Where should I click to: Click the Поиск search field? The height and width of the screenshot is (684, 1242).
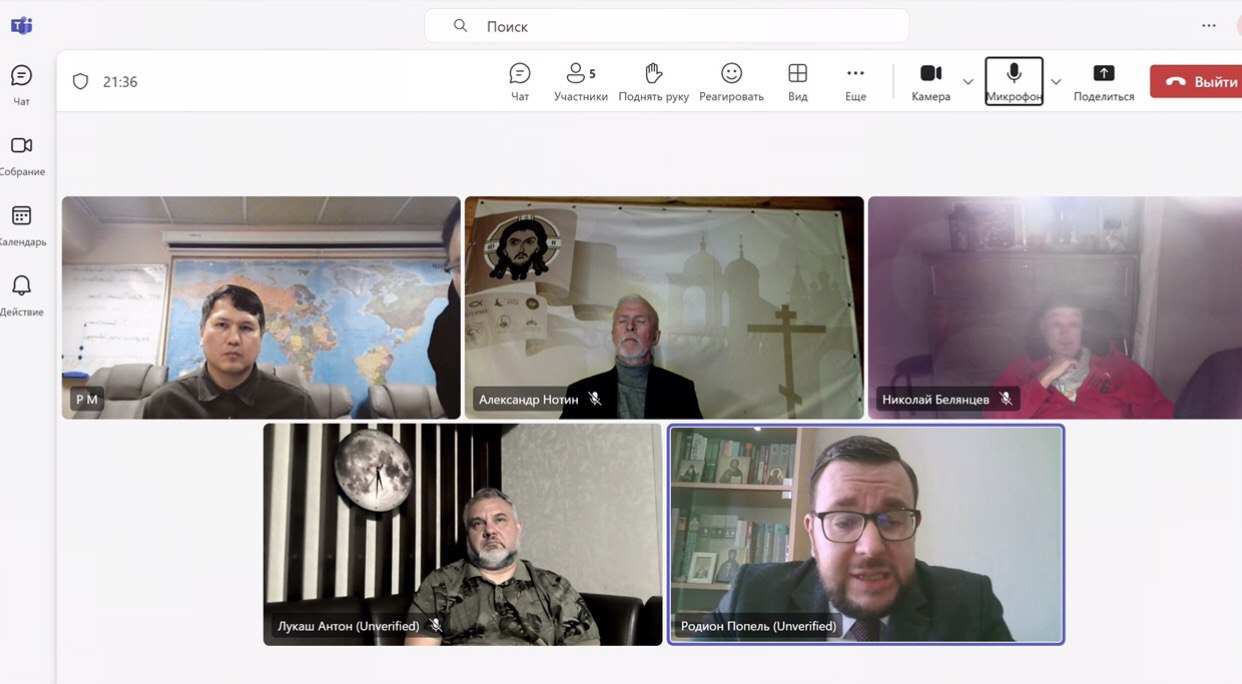pos(667,26)
